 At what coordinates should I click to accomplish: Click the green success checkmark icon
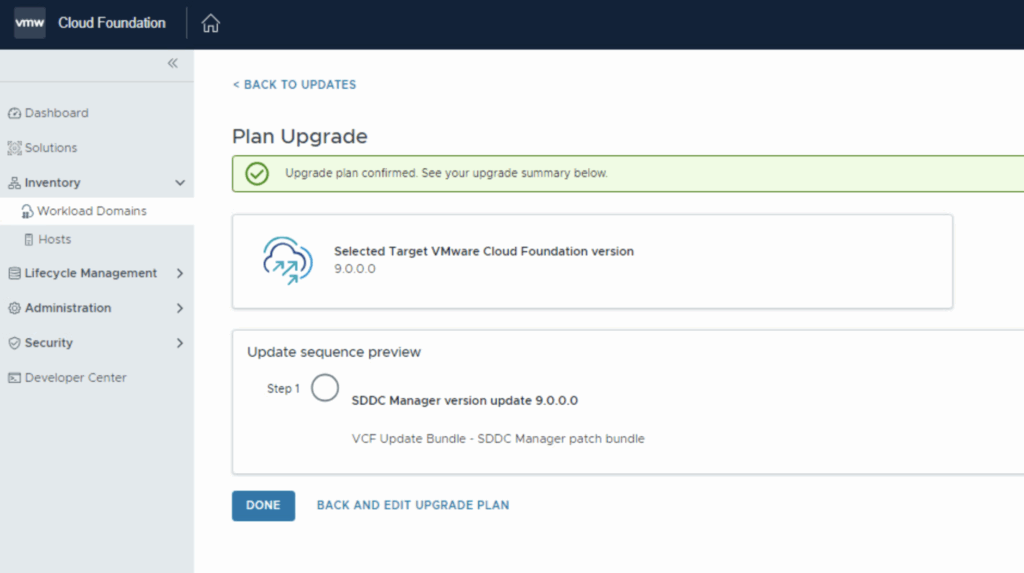257,173
